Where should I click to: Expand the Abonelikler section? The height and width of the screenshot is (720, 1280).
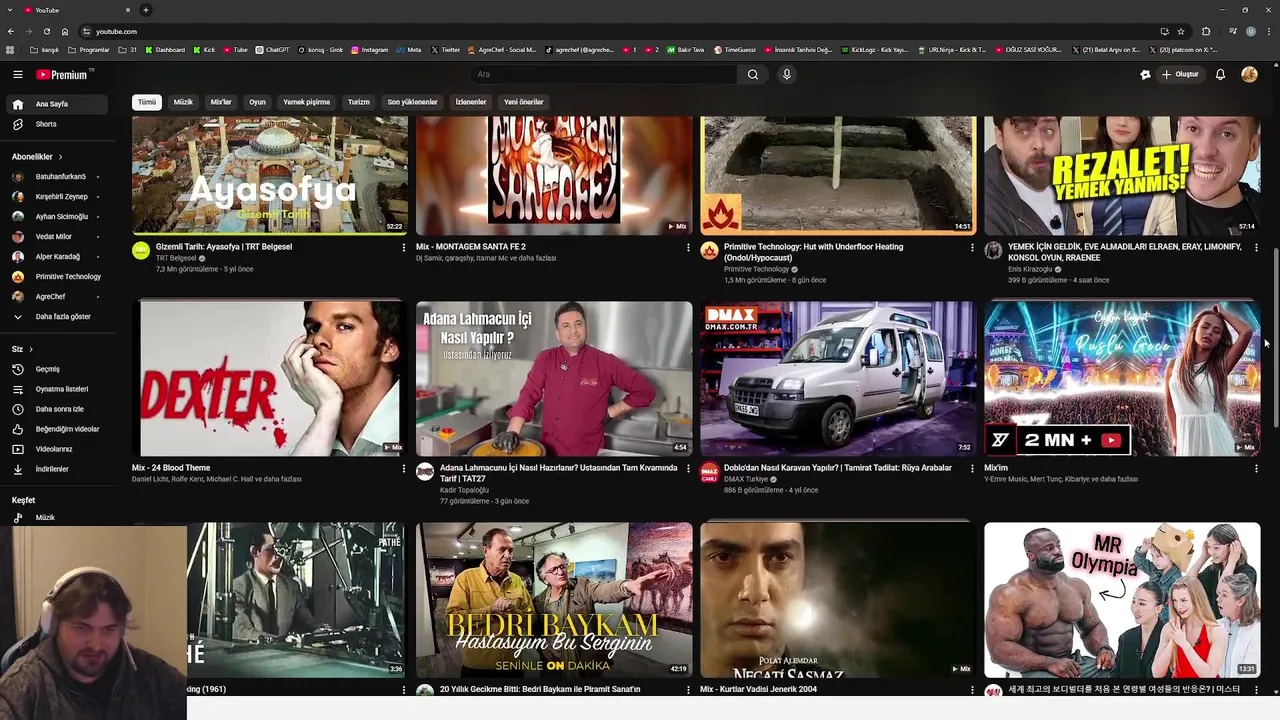pos(37,157)
